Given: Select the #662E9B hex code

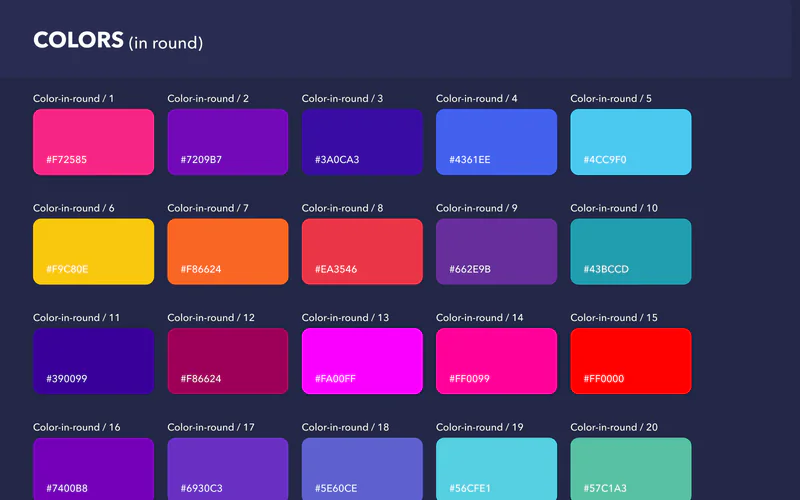Looking at the screenshot, I should coord(470,269).
